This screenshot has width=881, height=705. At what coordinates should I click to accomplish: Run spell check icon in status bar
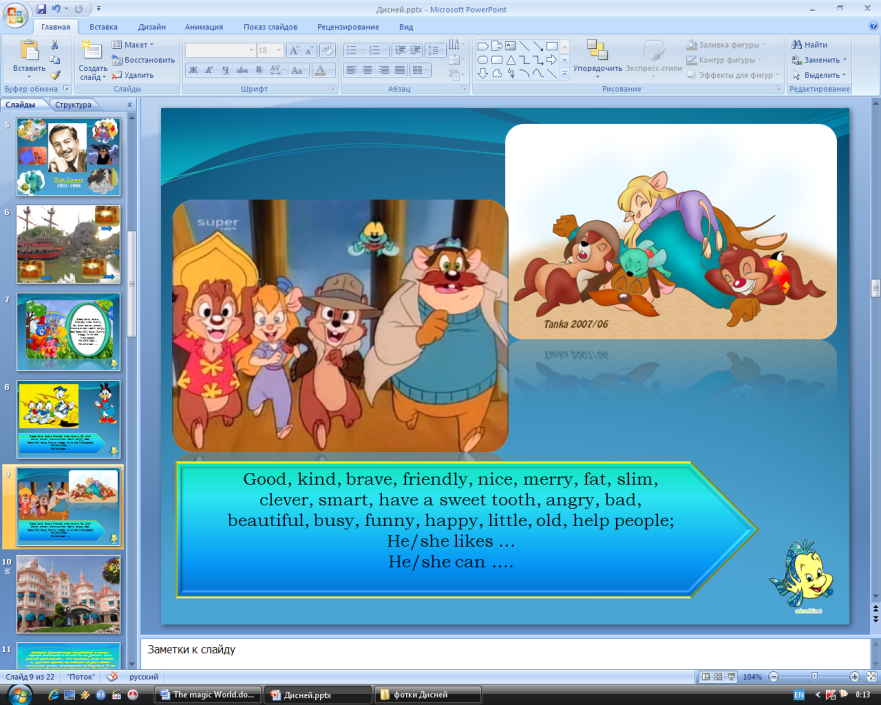pyautogui.click(x=112, y=676)
